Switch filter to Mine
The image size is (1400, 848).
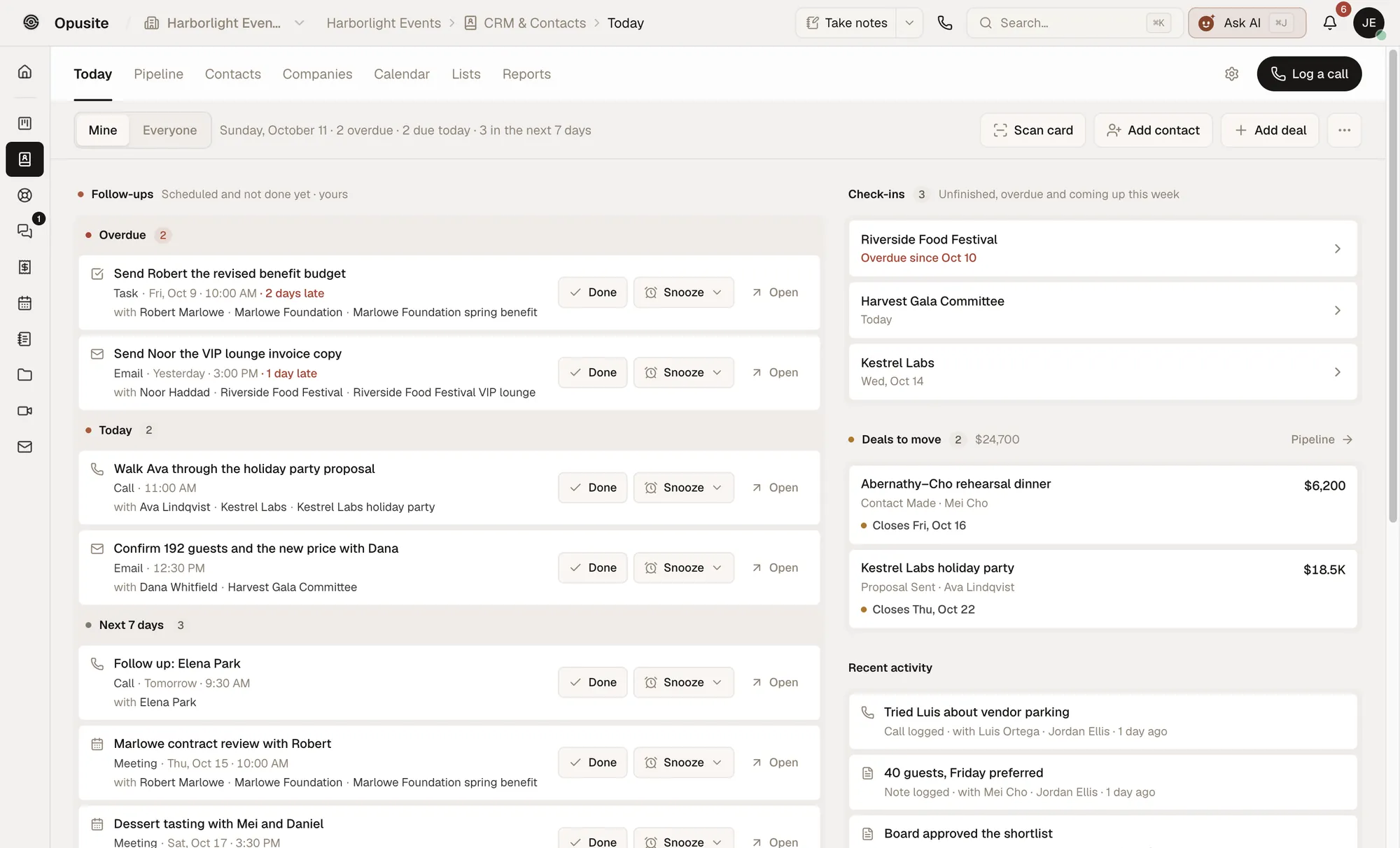tap(103, 130)
